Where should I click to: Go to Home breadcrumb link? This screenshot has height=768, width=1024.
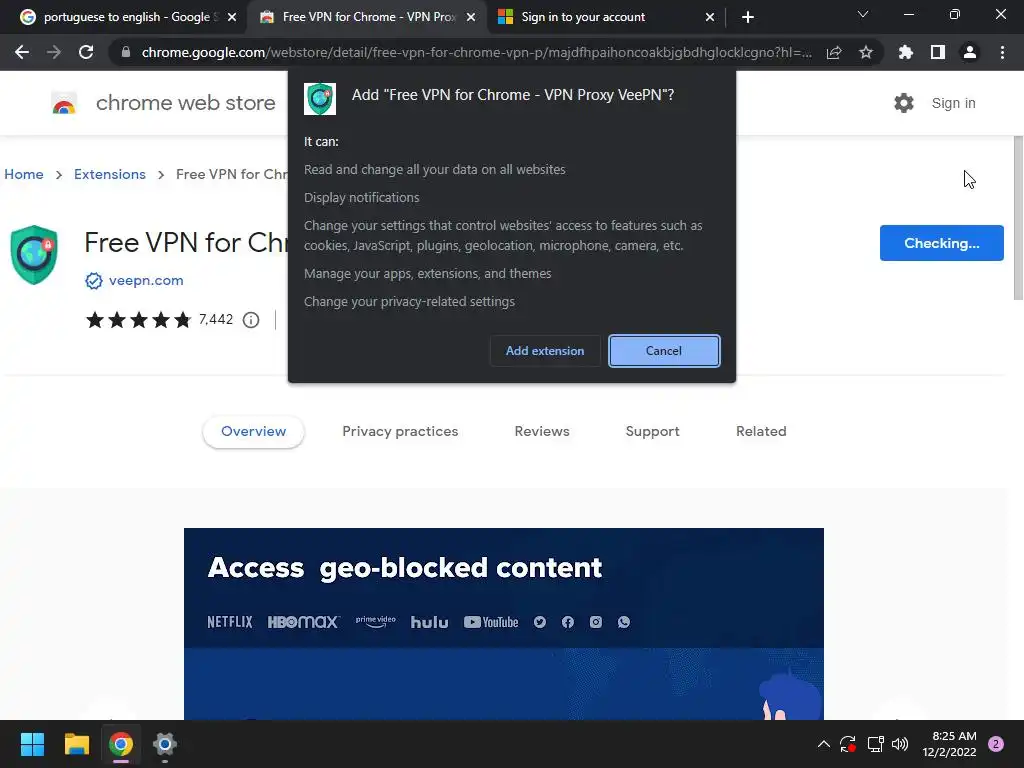point(24,174)
